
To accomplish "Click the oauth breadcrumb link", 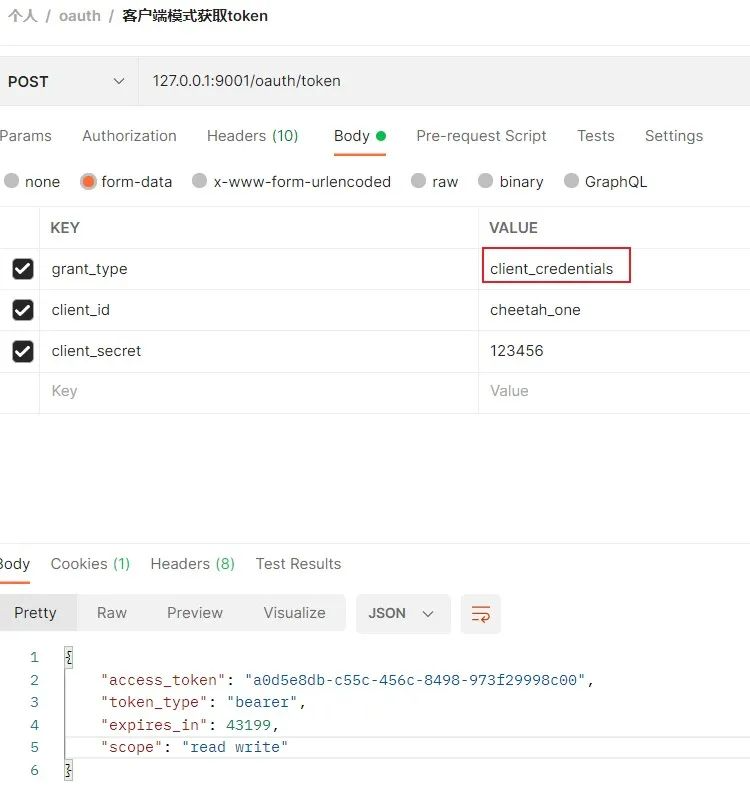I will pos(80,16).
